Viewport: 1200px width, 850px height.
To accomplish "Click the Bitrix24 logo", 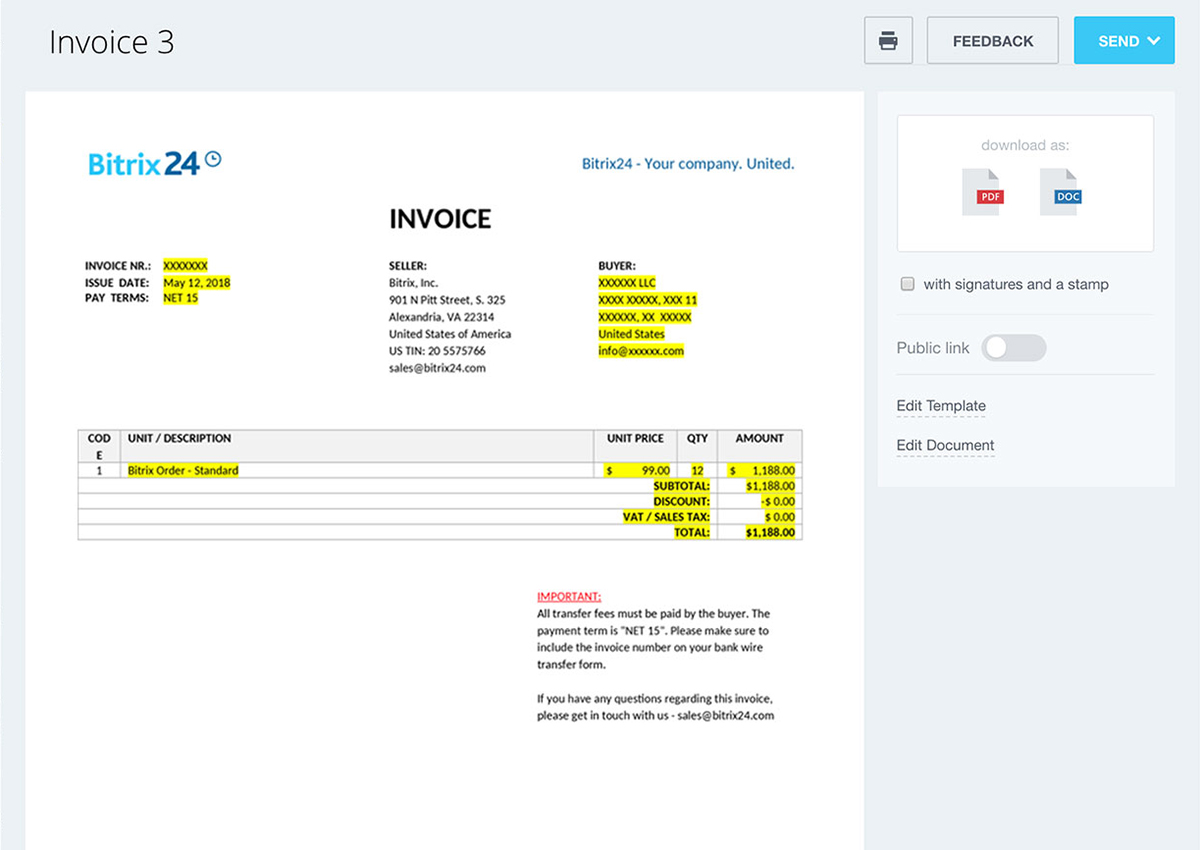I will pos(155,163).
